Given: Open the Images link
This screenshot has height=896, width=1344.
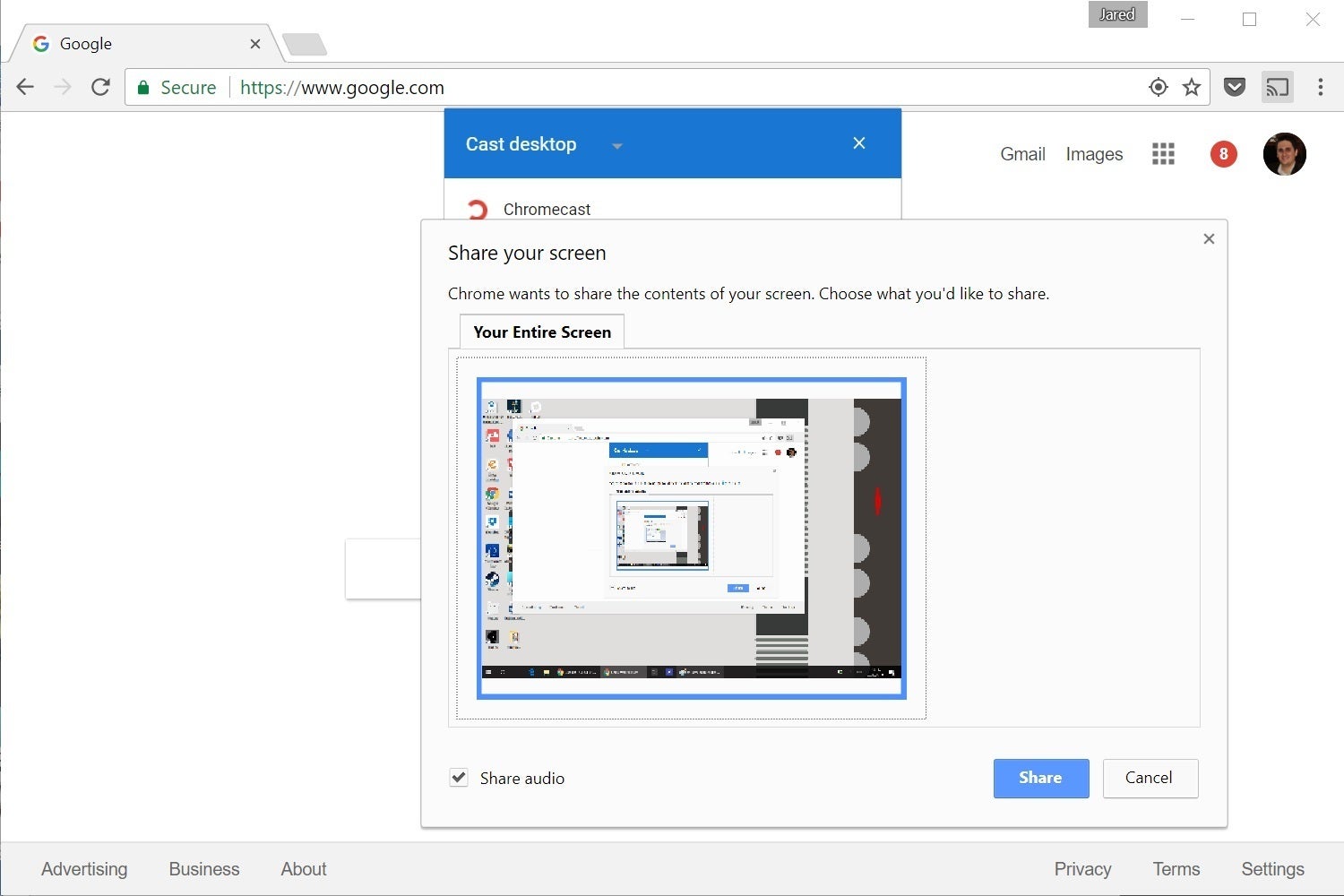Looking at the screenshot, I should (1094, 154).
